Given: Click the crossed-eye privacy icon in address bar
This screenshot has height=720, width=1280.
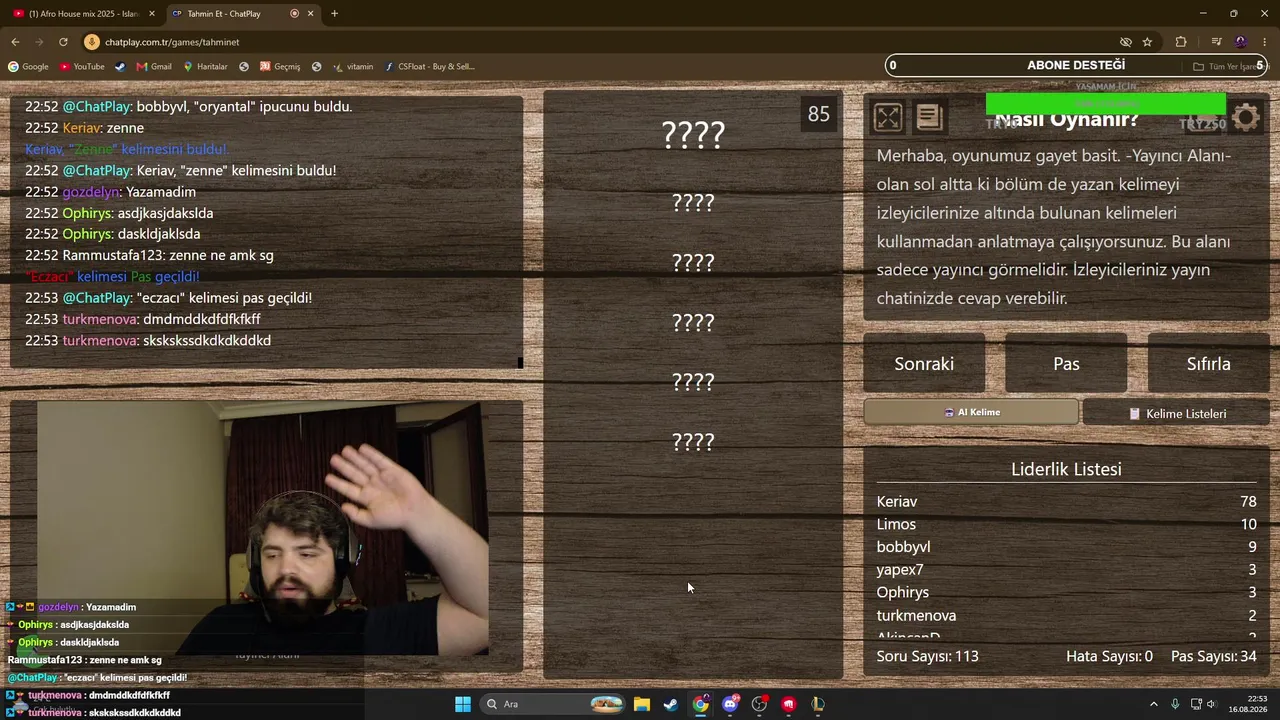Looking at the screenshot, I should pyautogui.click(x=1126, y=42).
